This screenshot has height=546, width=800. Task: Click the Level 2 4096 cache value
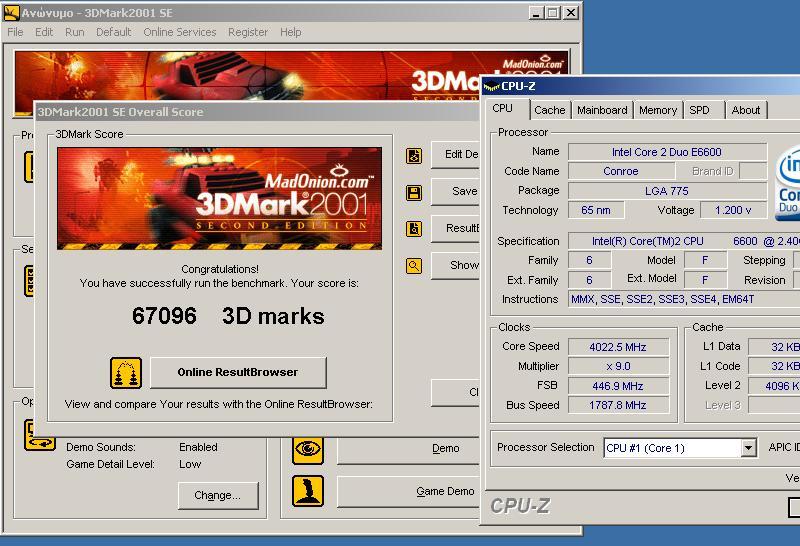click(774, 386)
